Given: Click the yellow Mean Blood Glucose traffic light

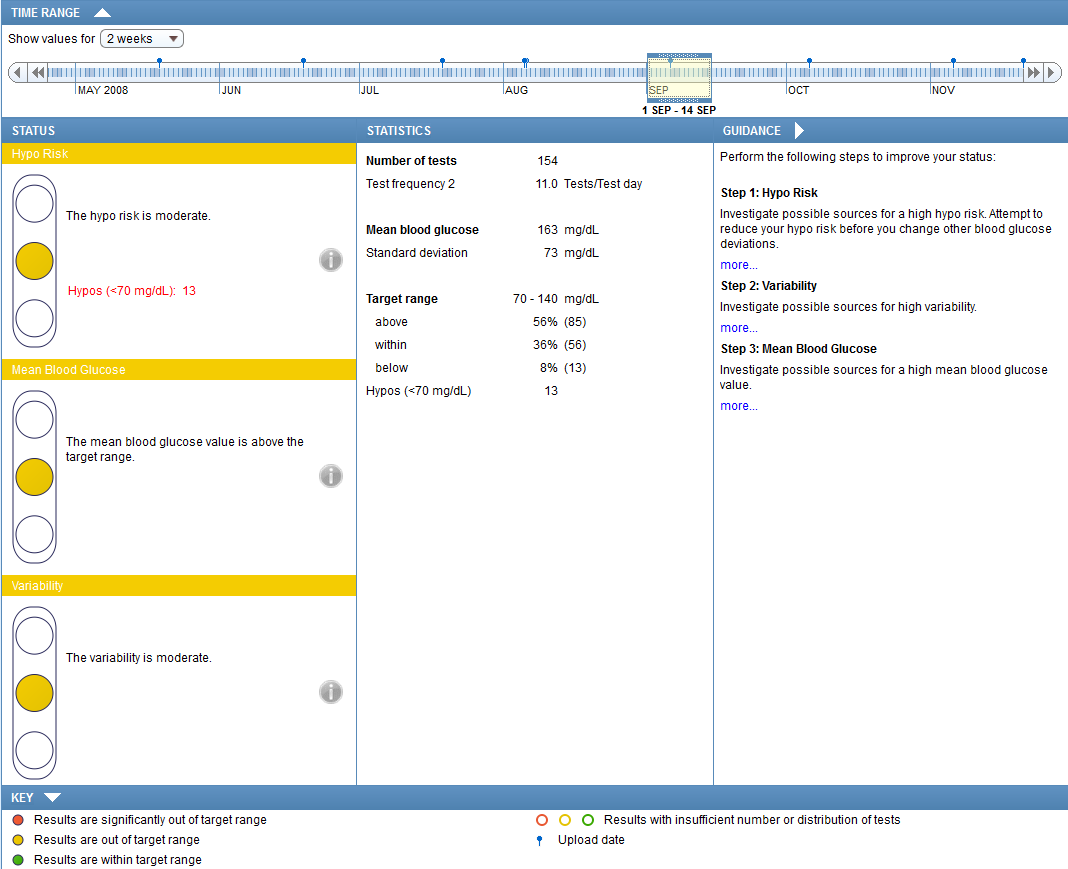Looking at the screenshot, I should click(35, 477).
